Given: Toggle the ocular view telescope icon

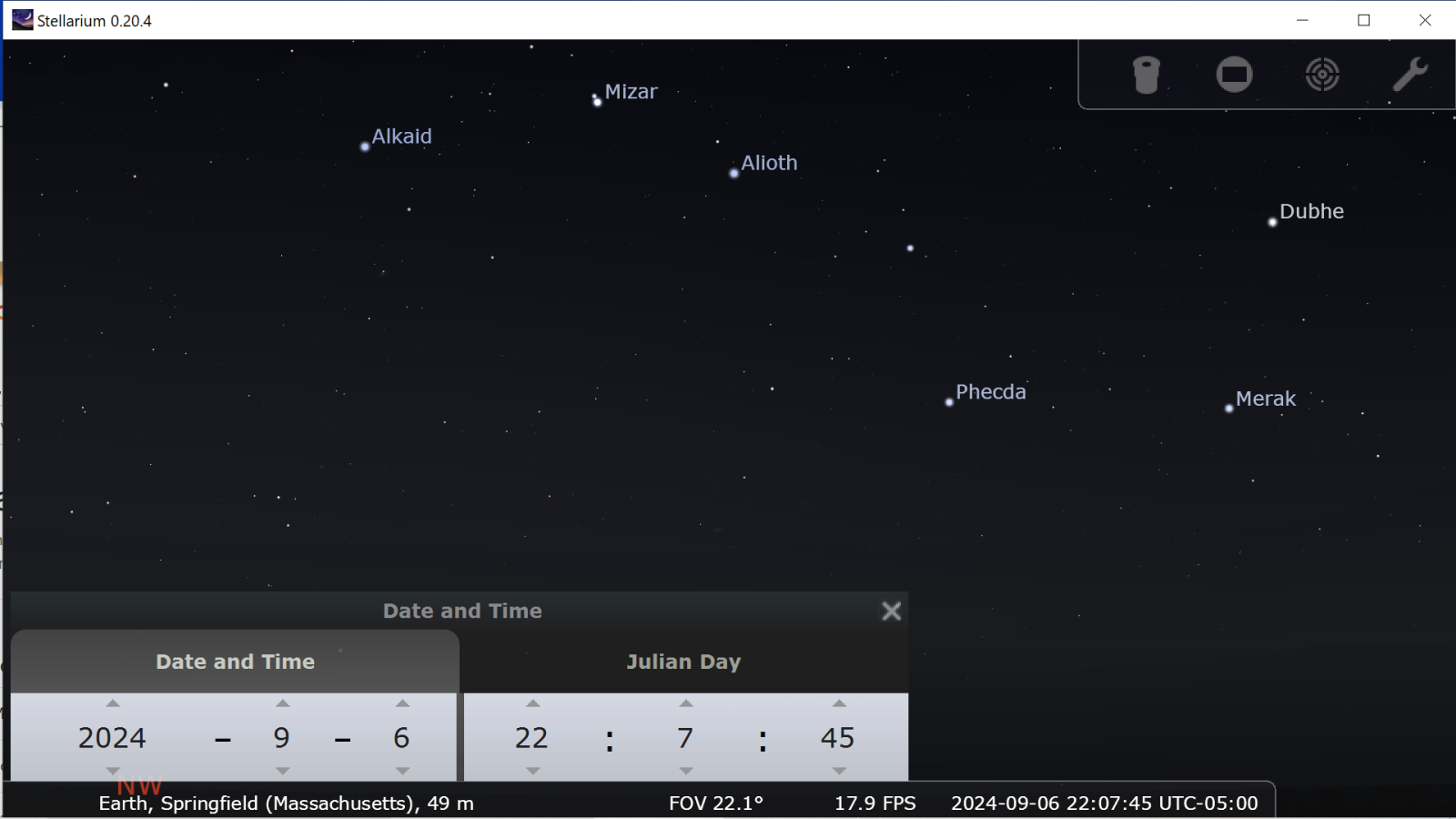Looking at the screenshot, I should (x=1146, y=75).
